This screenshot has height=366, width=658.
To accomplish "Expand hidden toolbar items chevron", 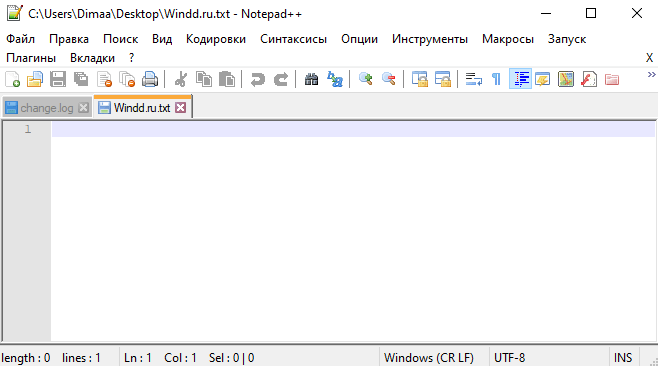I will tap(651, 75).
